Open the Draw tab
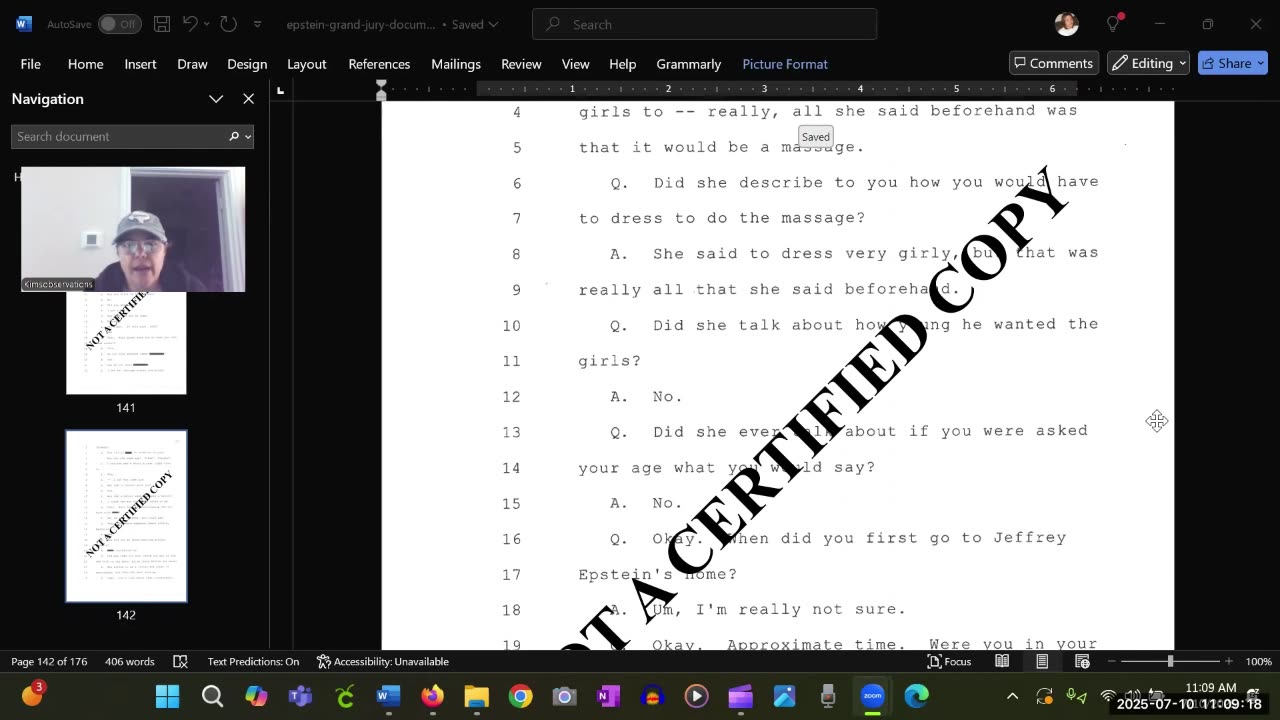The width and height of the screenshot is (1280, 720). tap(192, 64)
